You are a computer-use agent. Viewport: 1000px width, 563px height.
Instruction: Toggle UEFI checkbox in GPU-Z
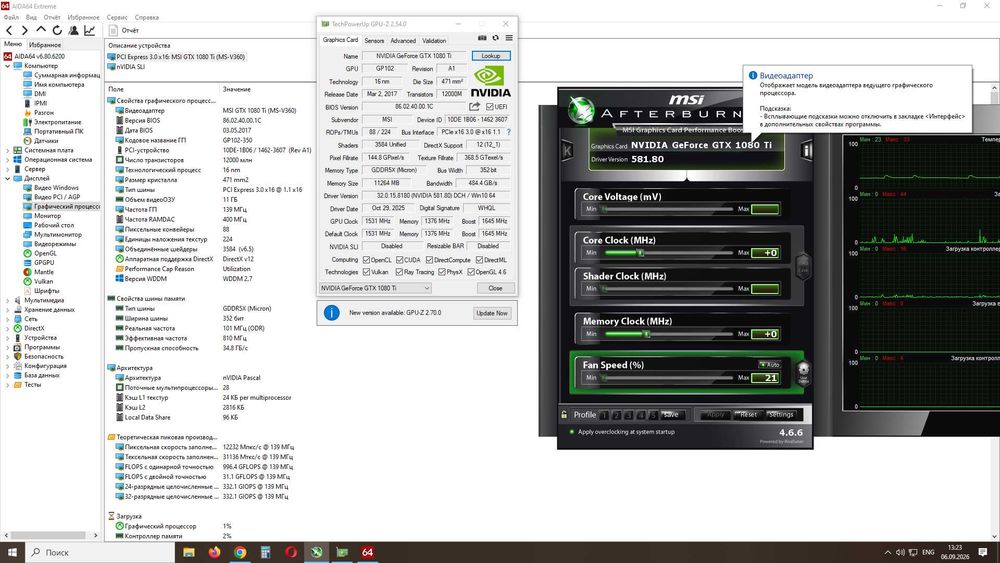pos(490,106)
